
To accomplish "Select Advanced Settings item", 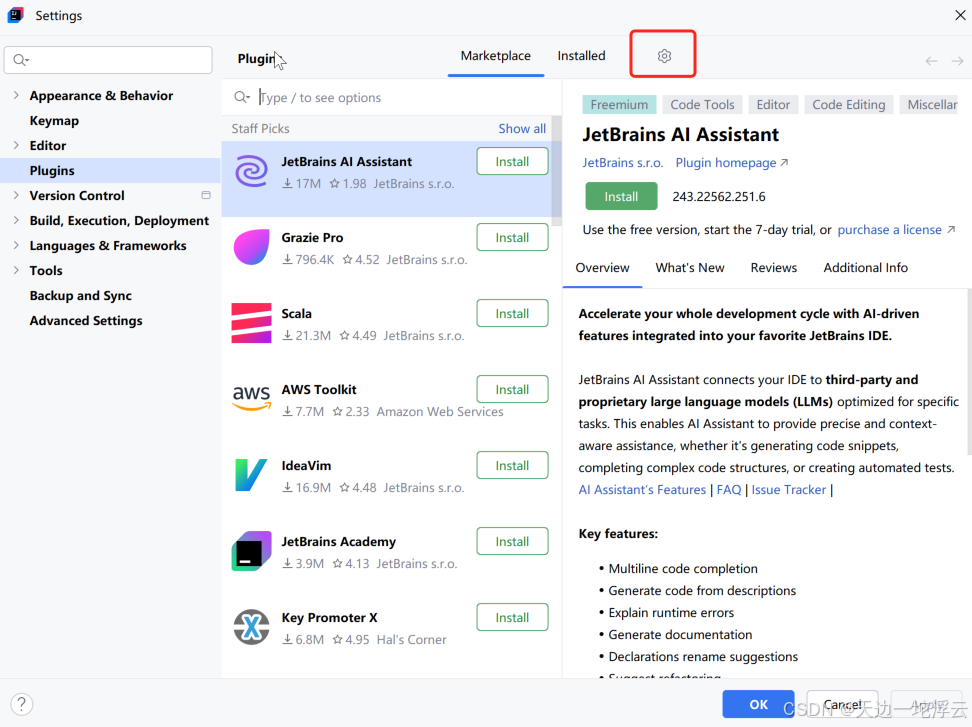I will (86, 320).
